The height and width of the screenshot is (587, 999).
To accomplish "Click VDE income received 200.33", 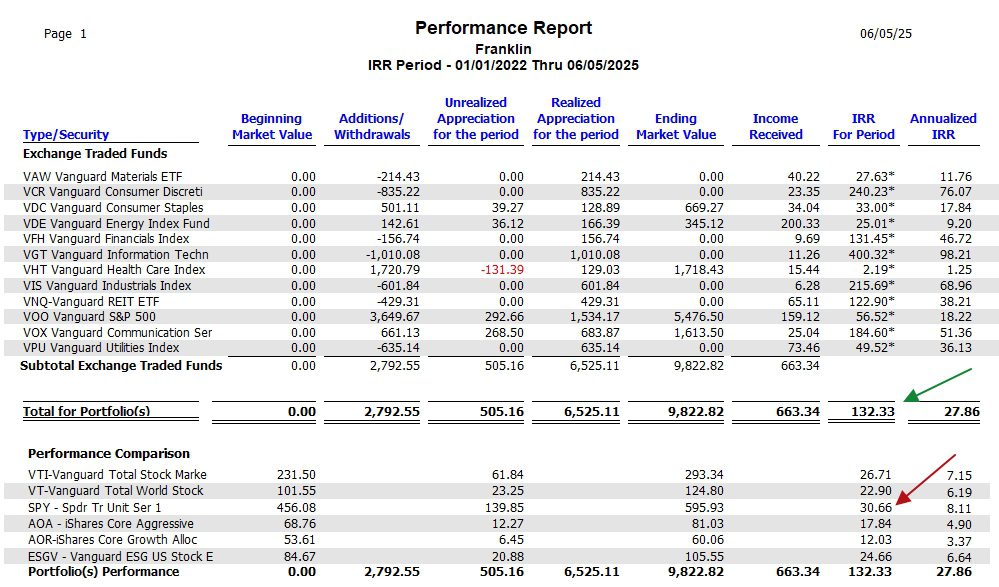I will (x=800, y=224).
